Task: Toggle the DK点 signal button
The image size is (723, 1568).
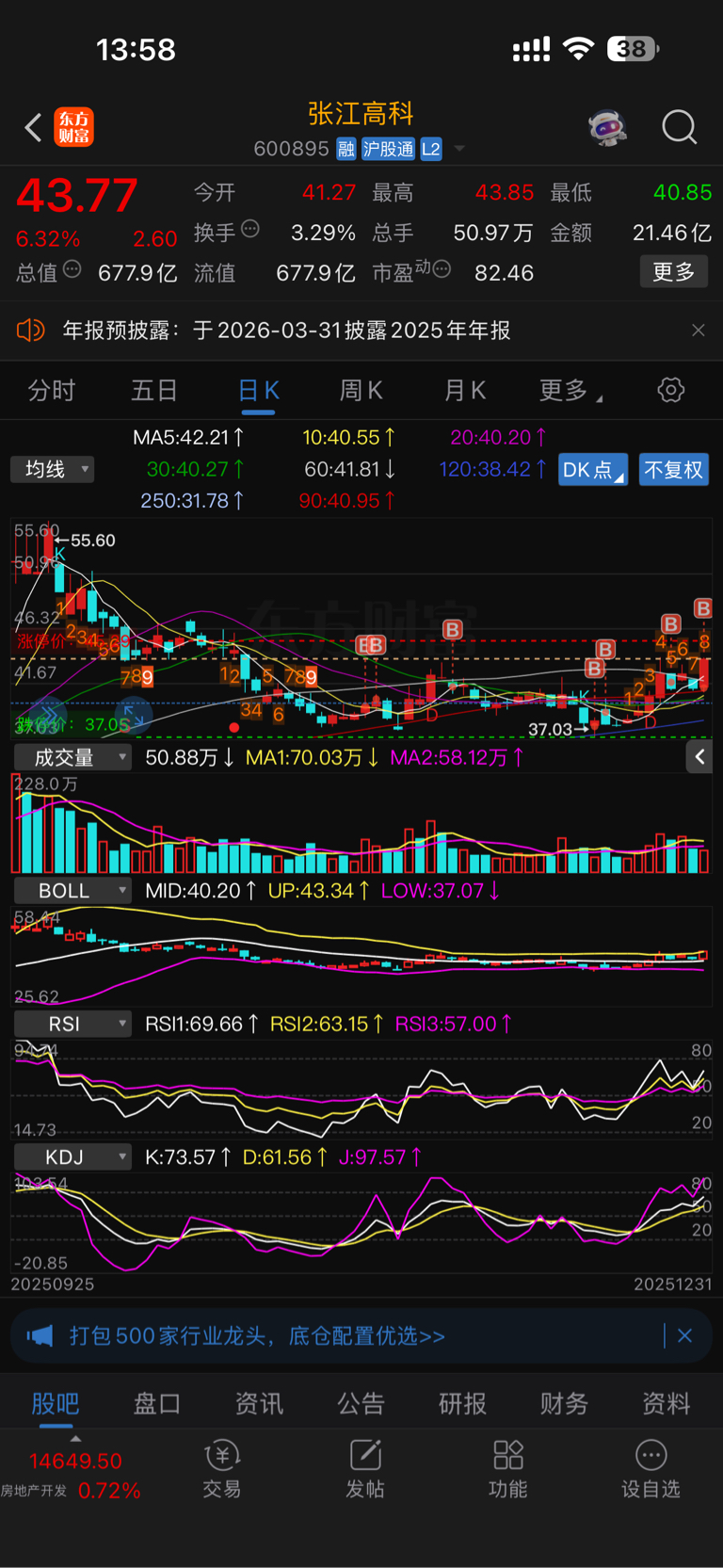Action: click(593, 469)
